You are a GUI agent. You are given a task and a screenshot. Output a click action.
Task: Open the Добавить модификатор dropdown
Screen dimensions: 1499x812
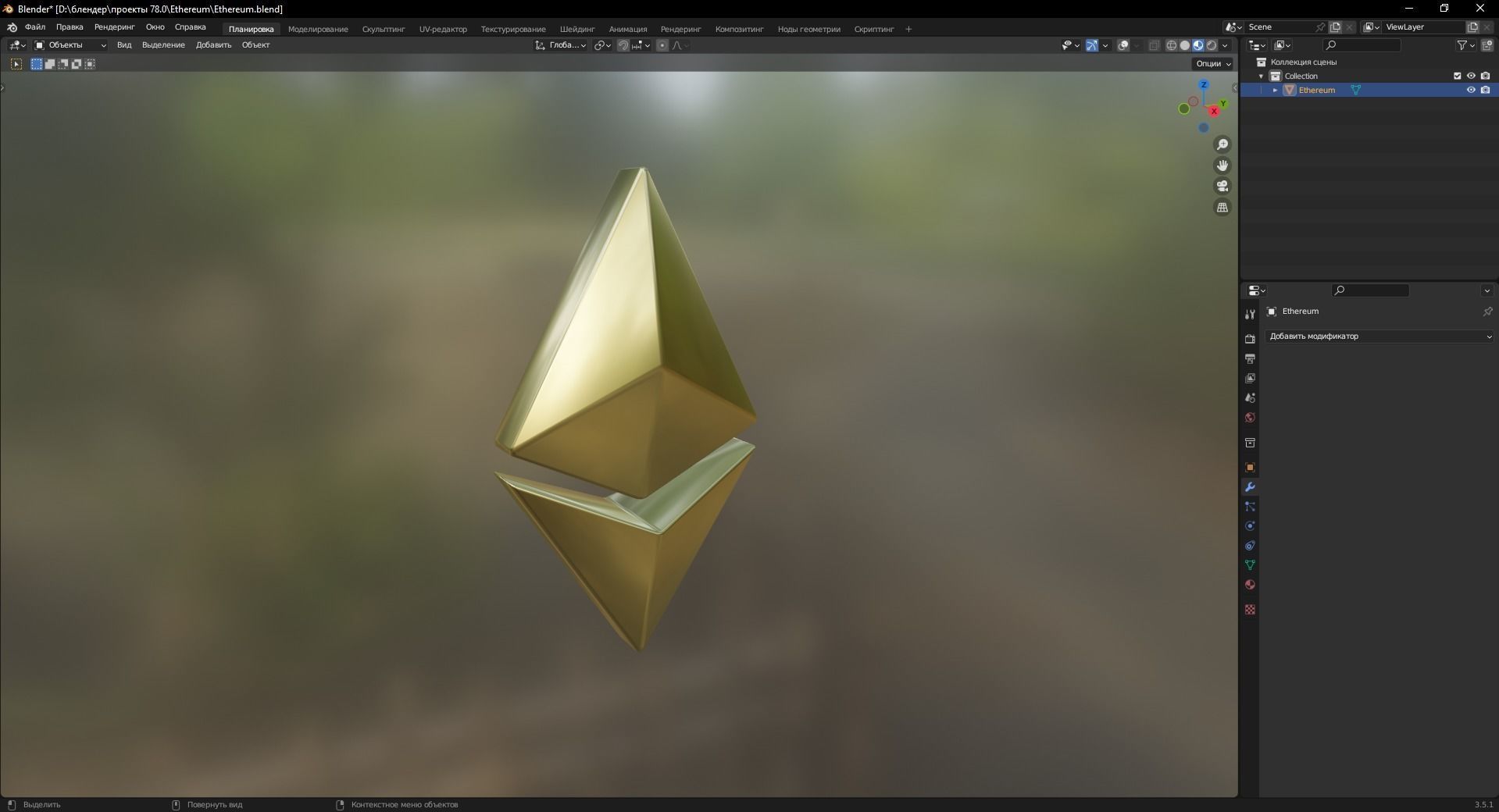coord(1379,337)
